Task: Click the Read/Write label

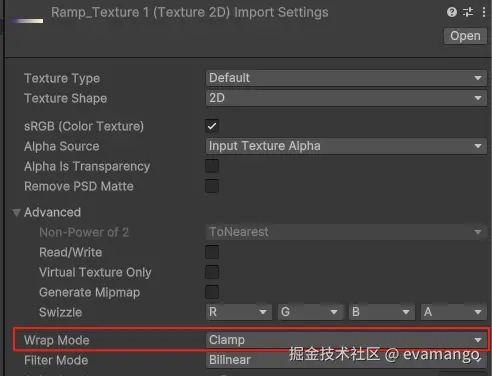Action: pyautogui.click(x=71, y=252)
